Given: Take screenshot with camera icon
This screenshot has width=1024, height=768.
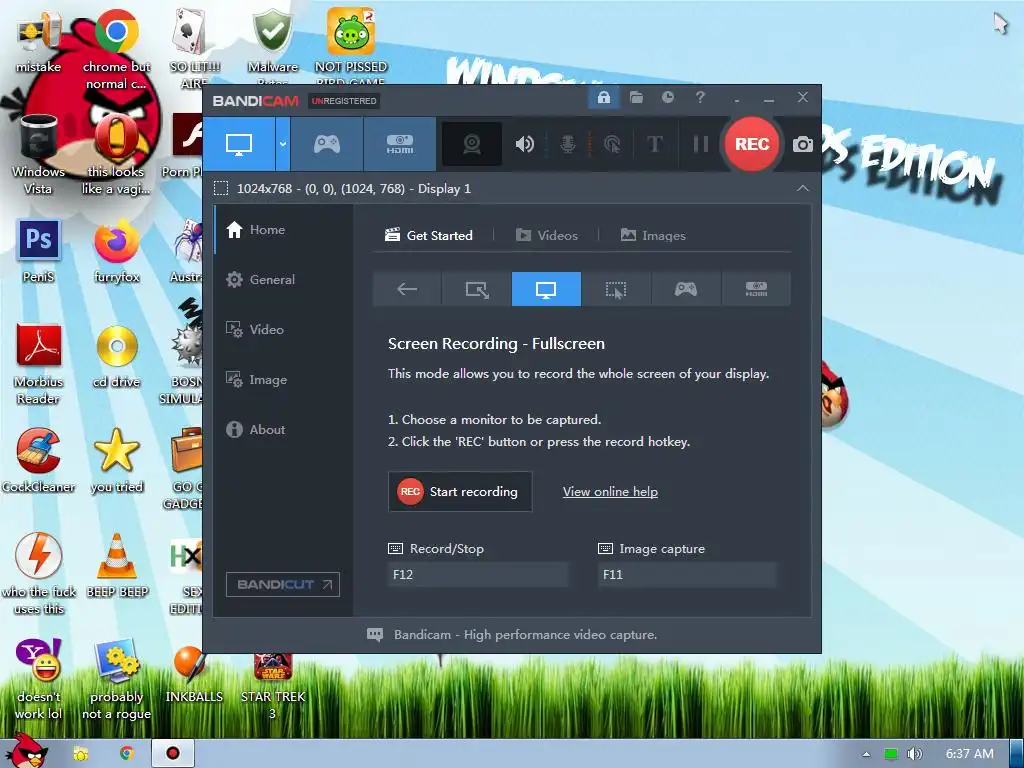Looking at the screenshot, I should click(803, 144).
